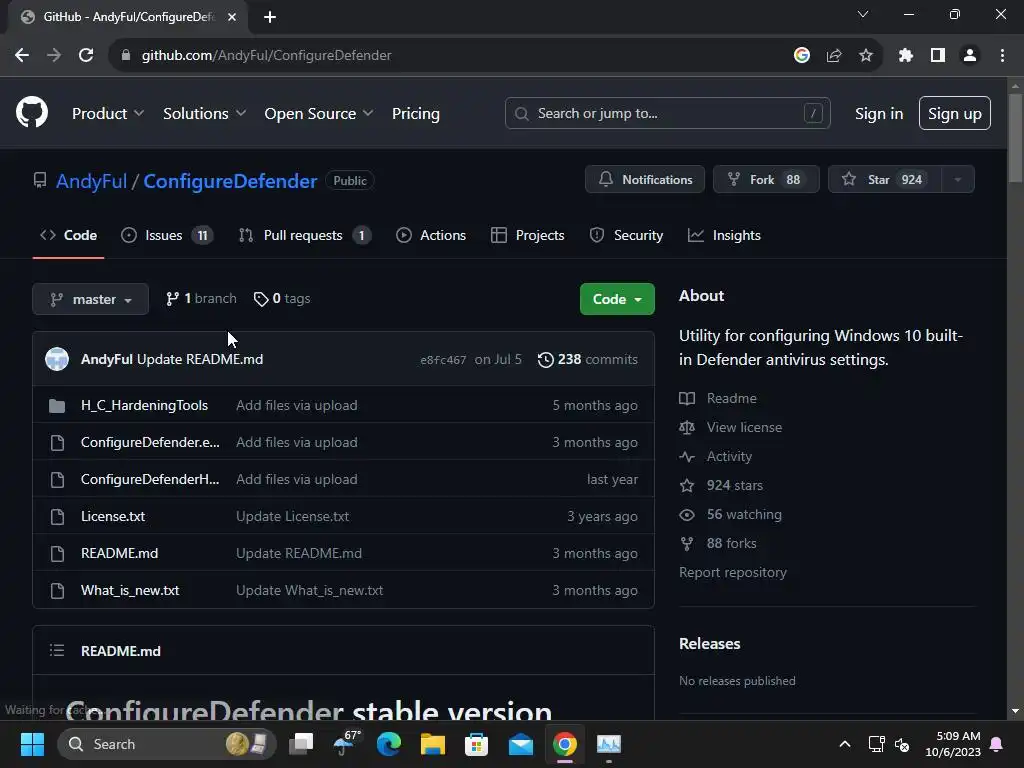The height and width of the screenshot is (768, 1024).
Task: Open the Security tab
Action: [x=626, y=235]
